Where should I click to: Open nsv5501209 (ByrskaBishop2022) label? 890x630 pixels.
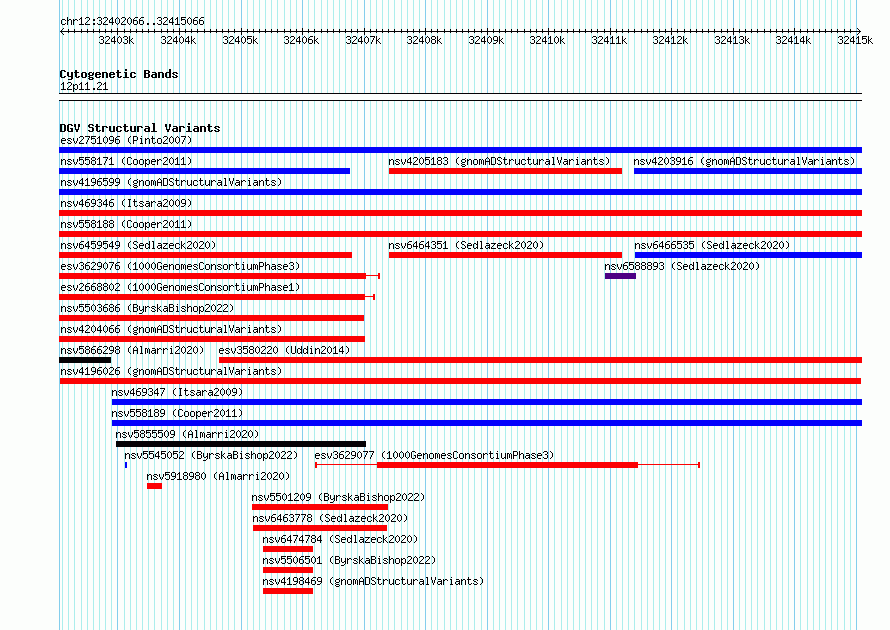click(338, 497)
